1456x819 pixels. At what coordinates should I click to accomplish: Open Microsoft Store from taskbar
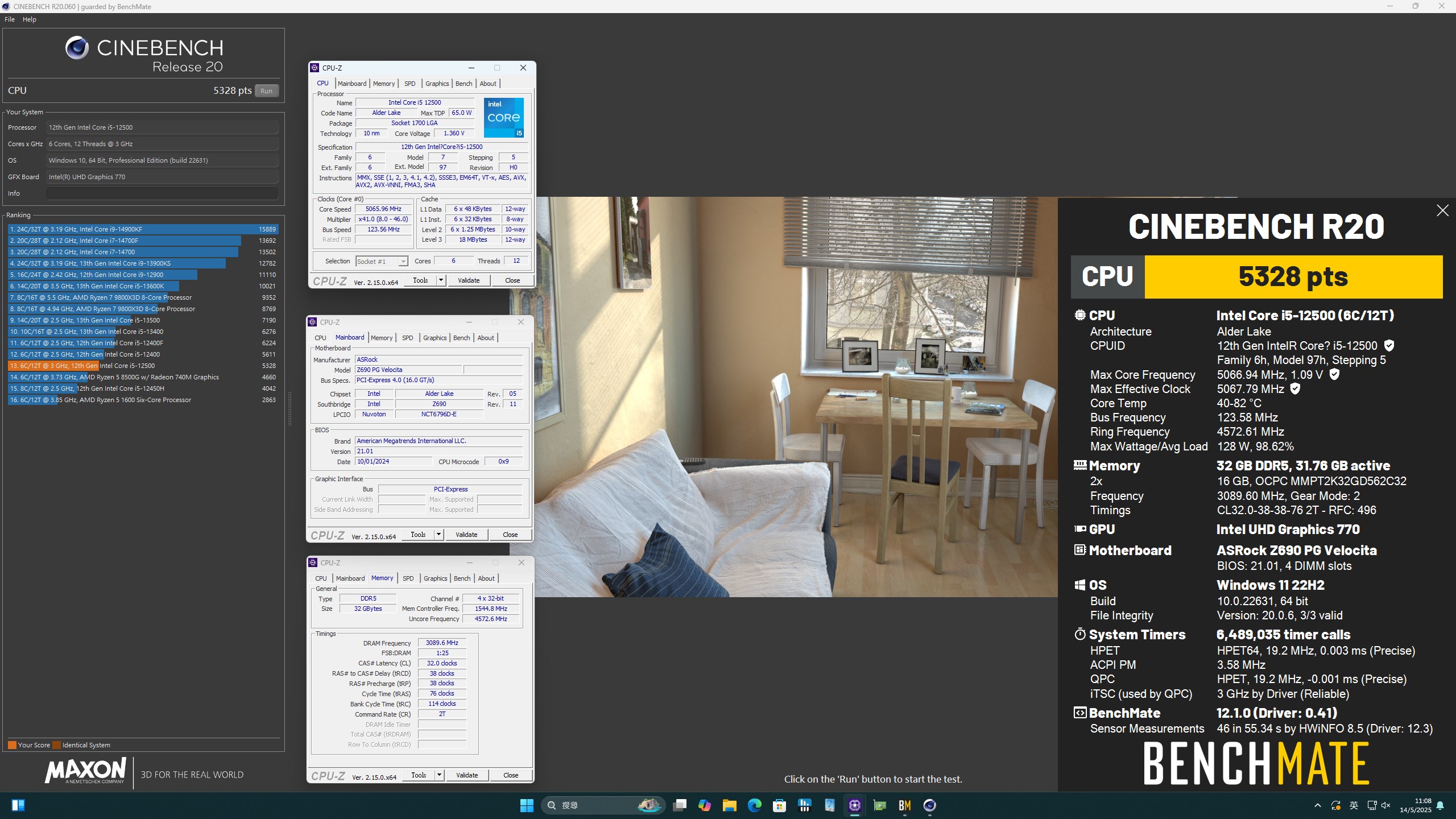780,805
